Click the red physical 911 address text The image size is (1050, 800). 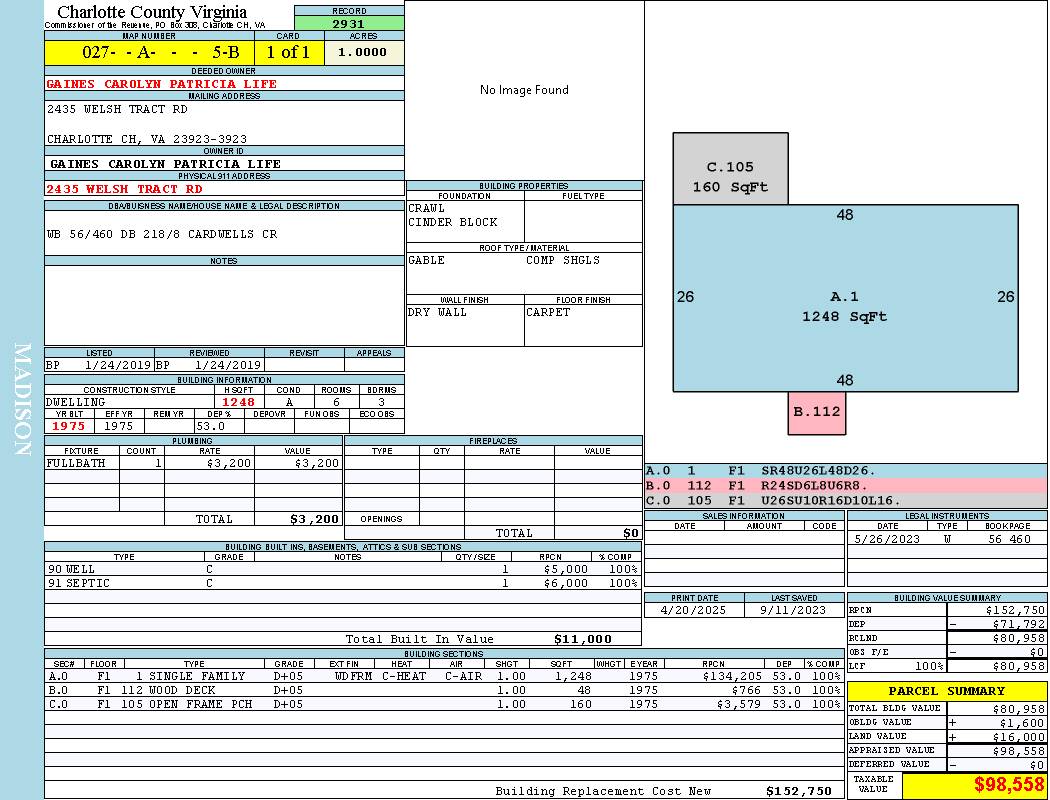[x=125, y=189]
